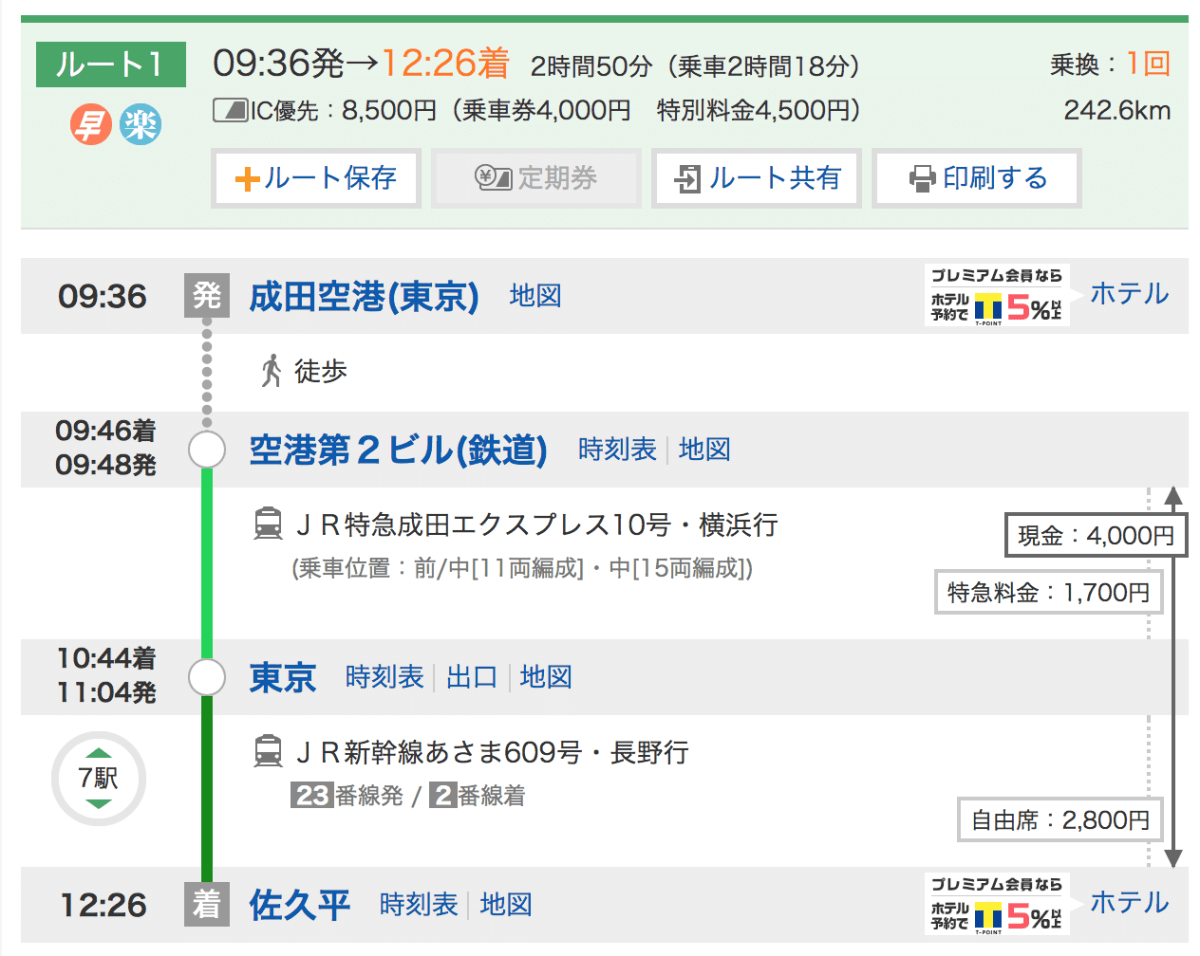Viewport: 1200px width, 956px height.
Task: Select ＪＲ特急成田エクスプレス10号・横浜行 text
Action: 536,524
